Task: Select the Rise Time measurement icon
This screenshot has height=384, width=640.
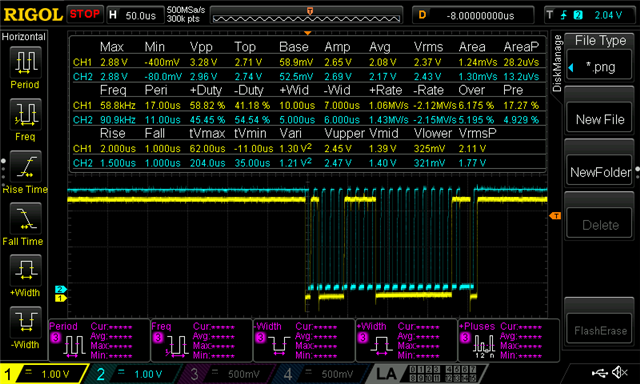Action: pyautogui.click(x=25, y=166)
